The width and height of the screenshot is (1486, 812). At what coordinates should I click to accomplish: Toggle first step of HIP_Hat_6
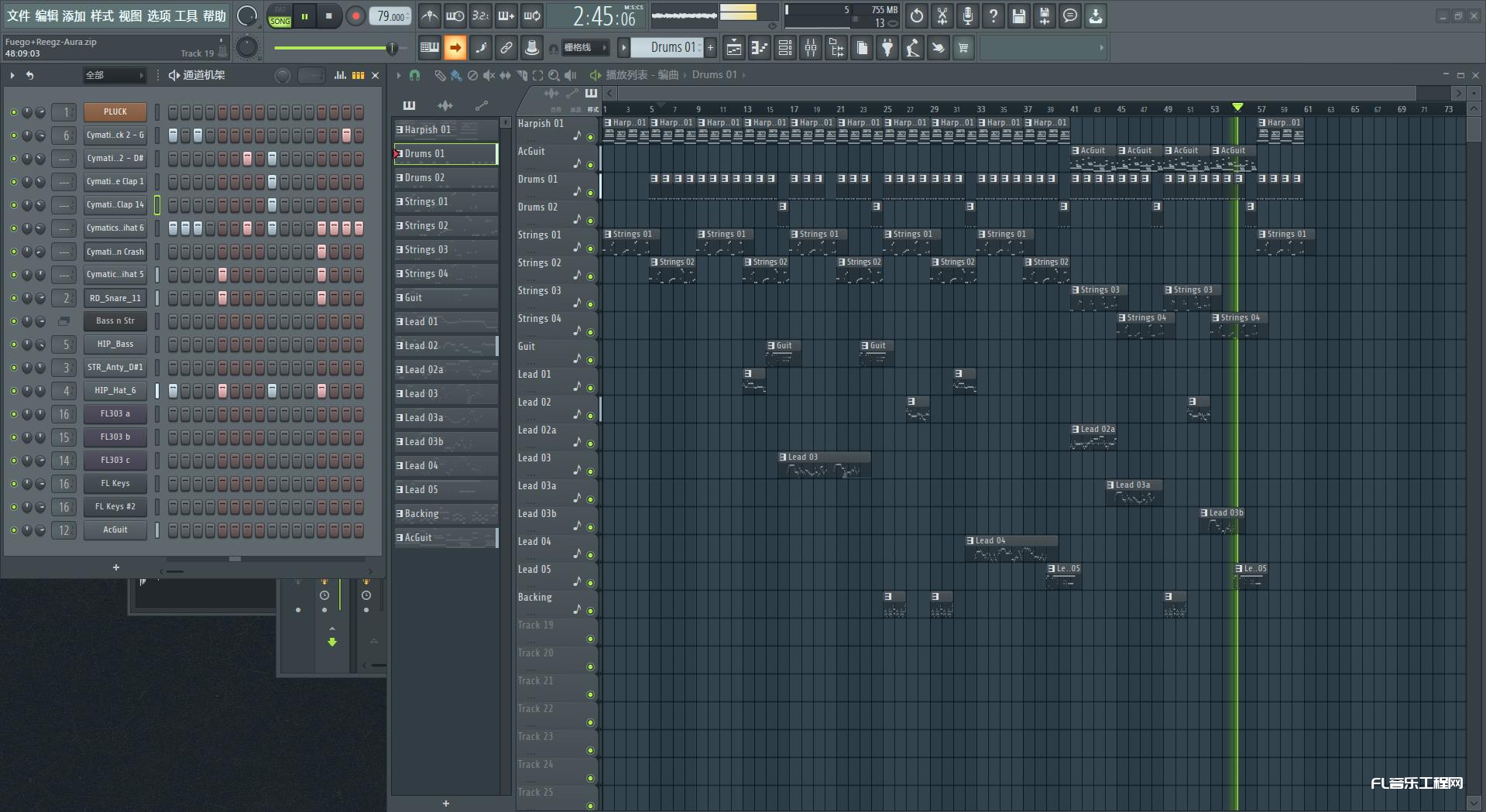[173, 391]
